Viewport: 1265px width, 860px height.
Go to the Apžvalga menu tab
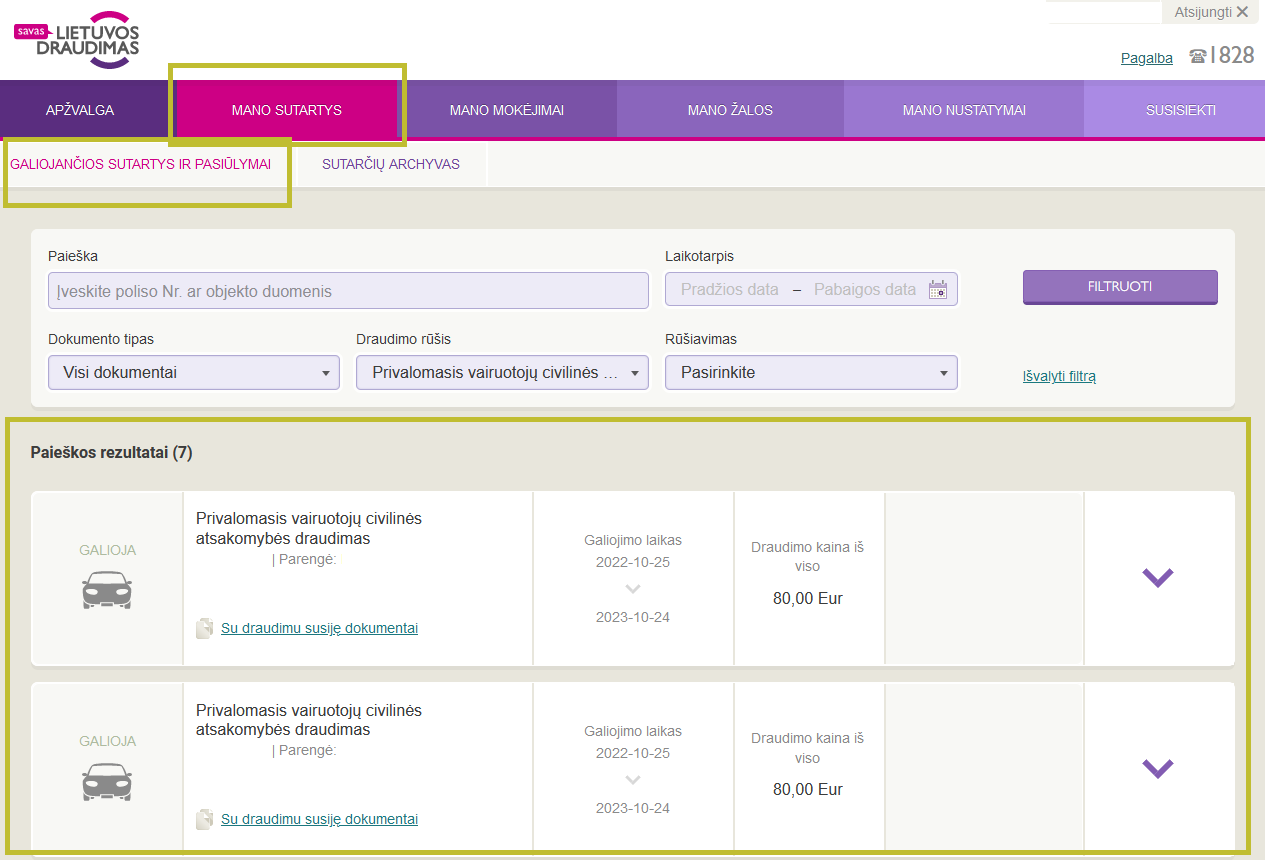click(x=80, y=110)
